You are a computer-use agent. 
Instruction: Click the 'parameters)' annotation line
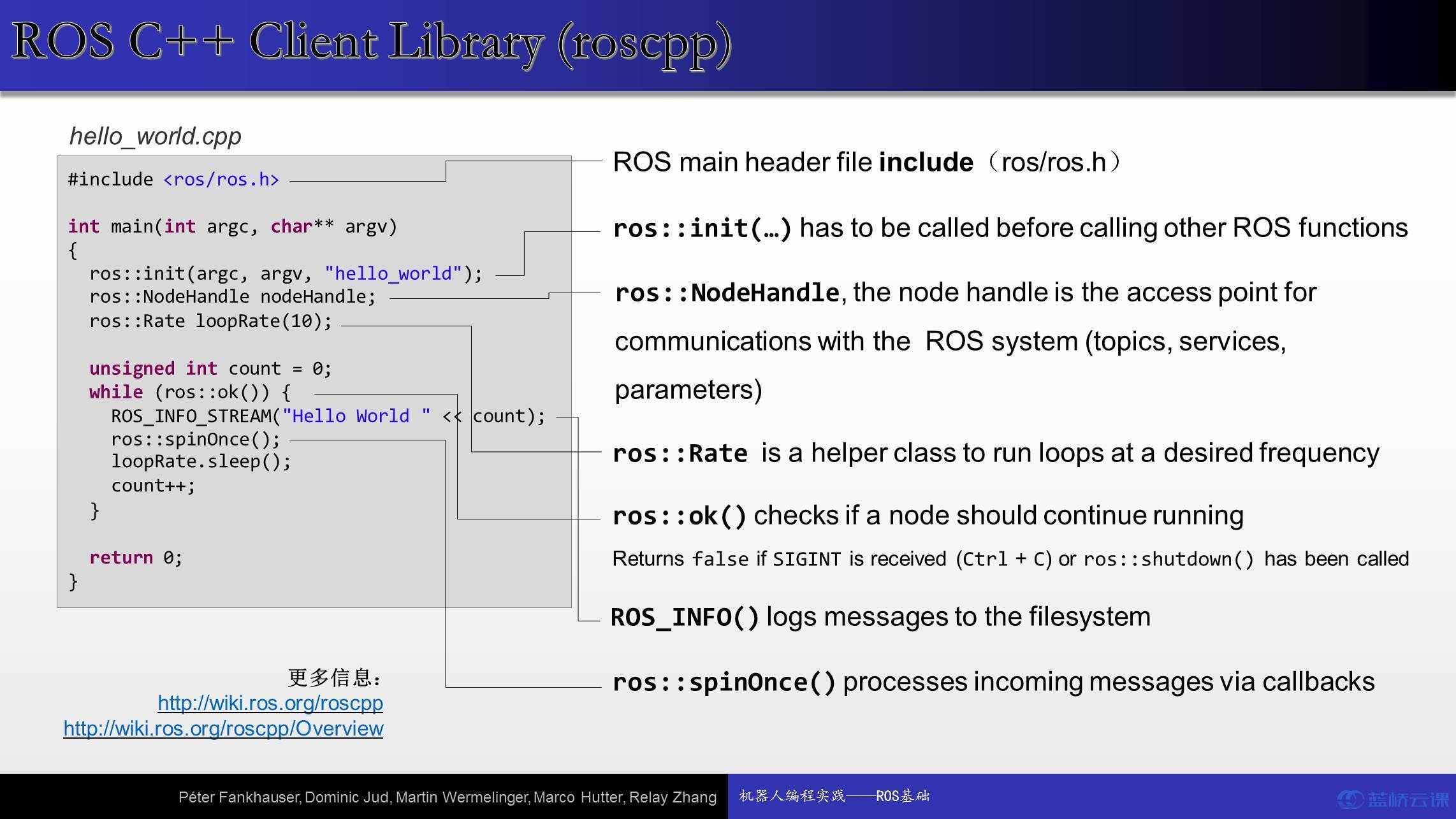(x=688, y=389)
